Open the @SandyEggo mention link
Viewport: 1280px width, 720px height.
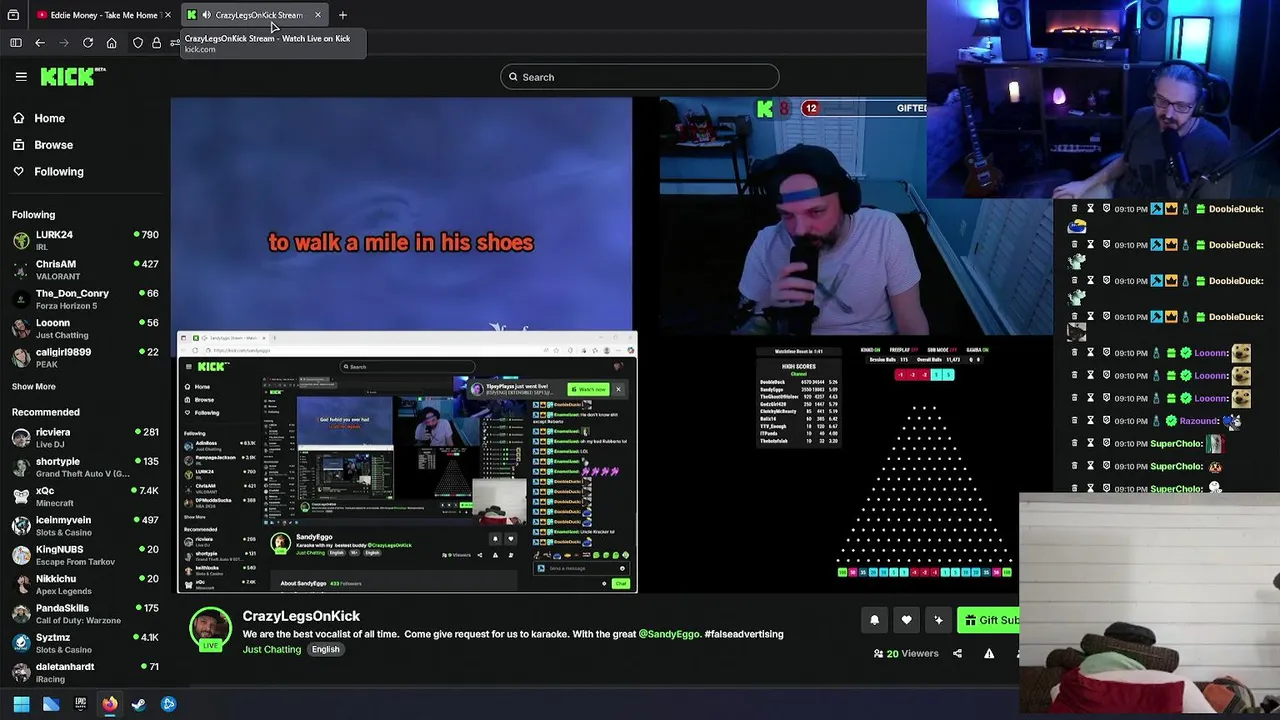click(x=669, y=634)
